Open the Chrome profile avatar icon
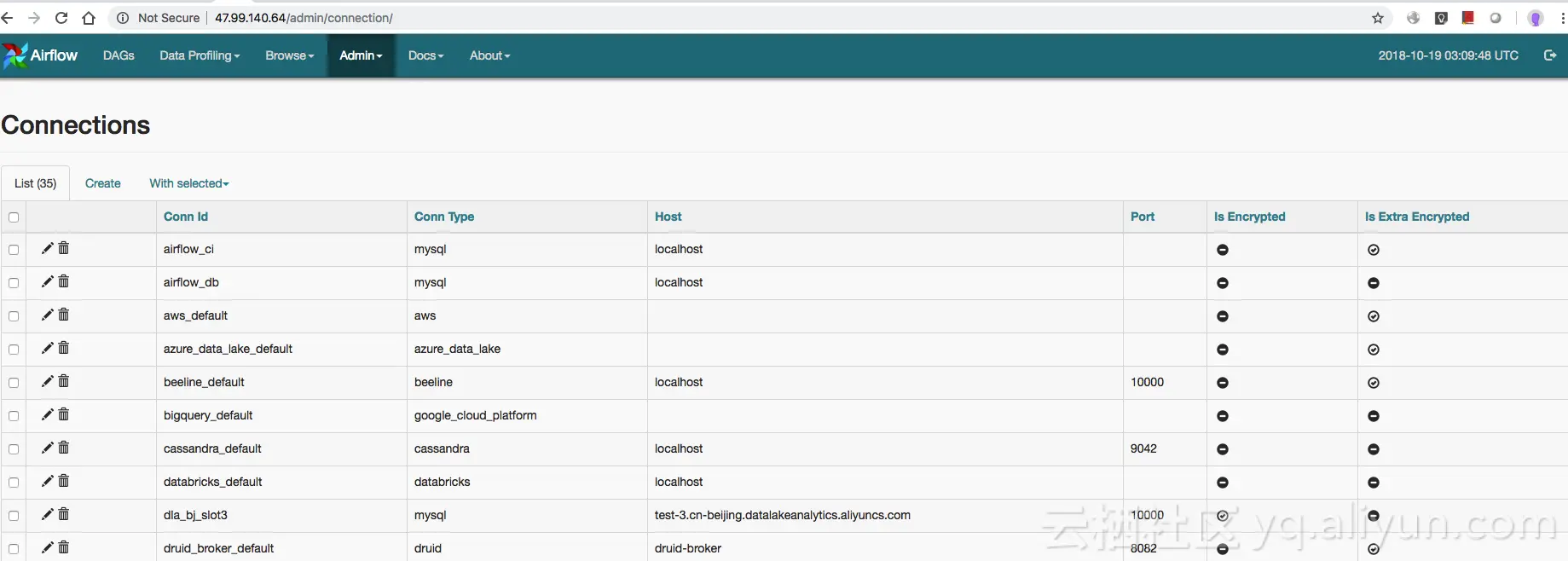This screenshot has height=561, width=1568. click(1536, 18)
